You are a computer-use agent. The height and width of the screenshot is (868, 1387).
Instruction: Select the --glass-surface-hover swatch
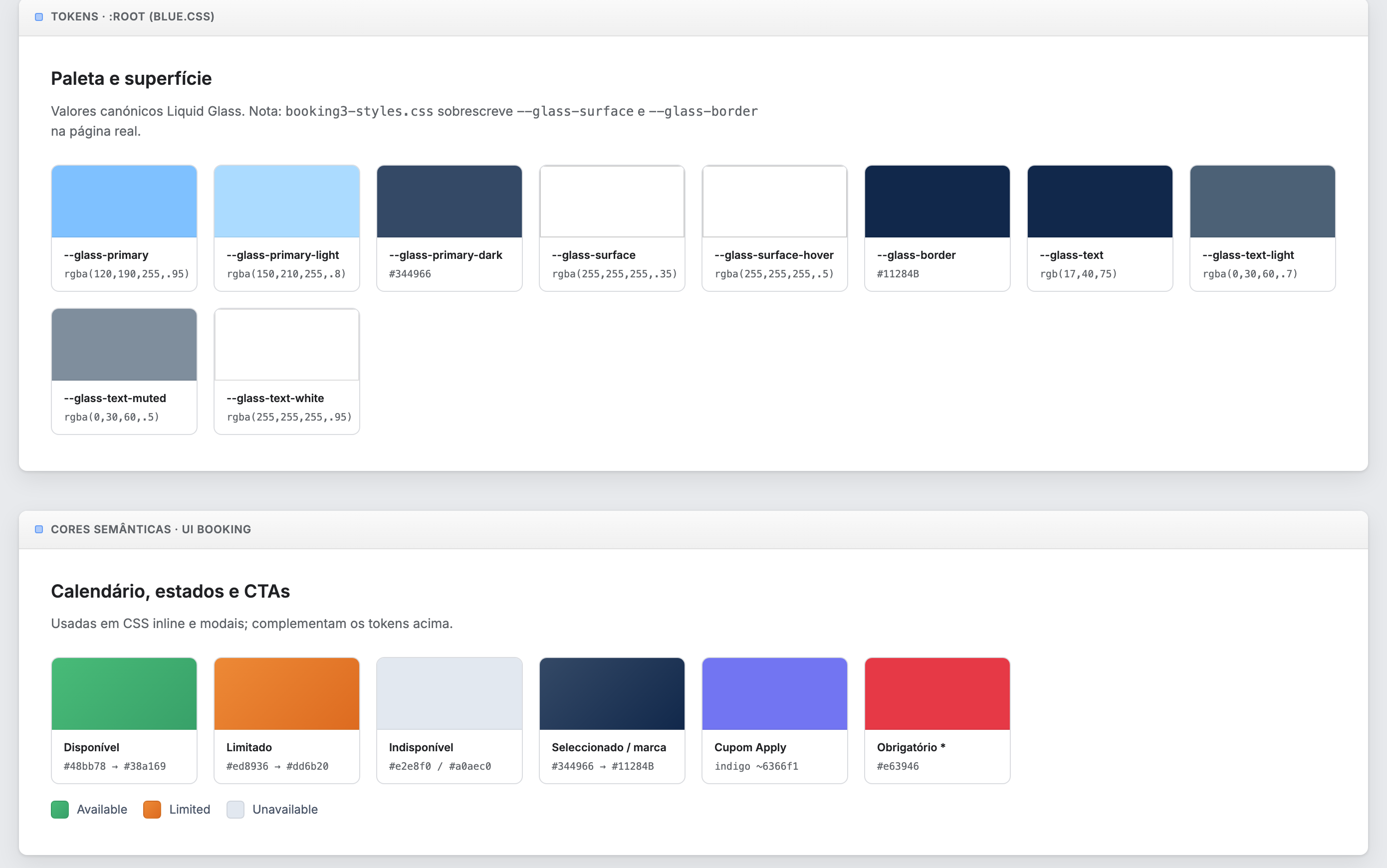point(774,202)
